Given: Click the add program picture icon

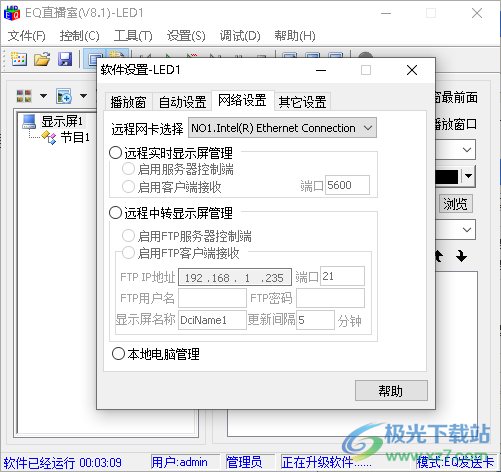Looking at the screenshot, I should click(x=64, y=96).
